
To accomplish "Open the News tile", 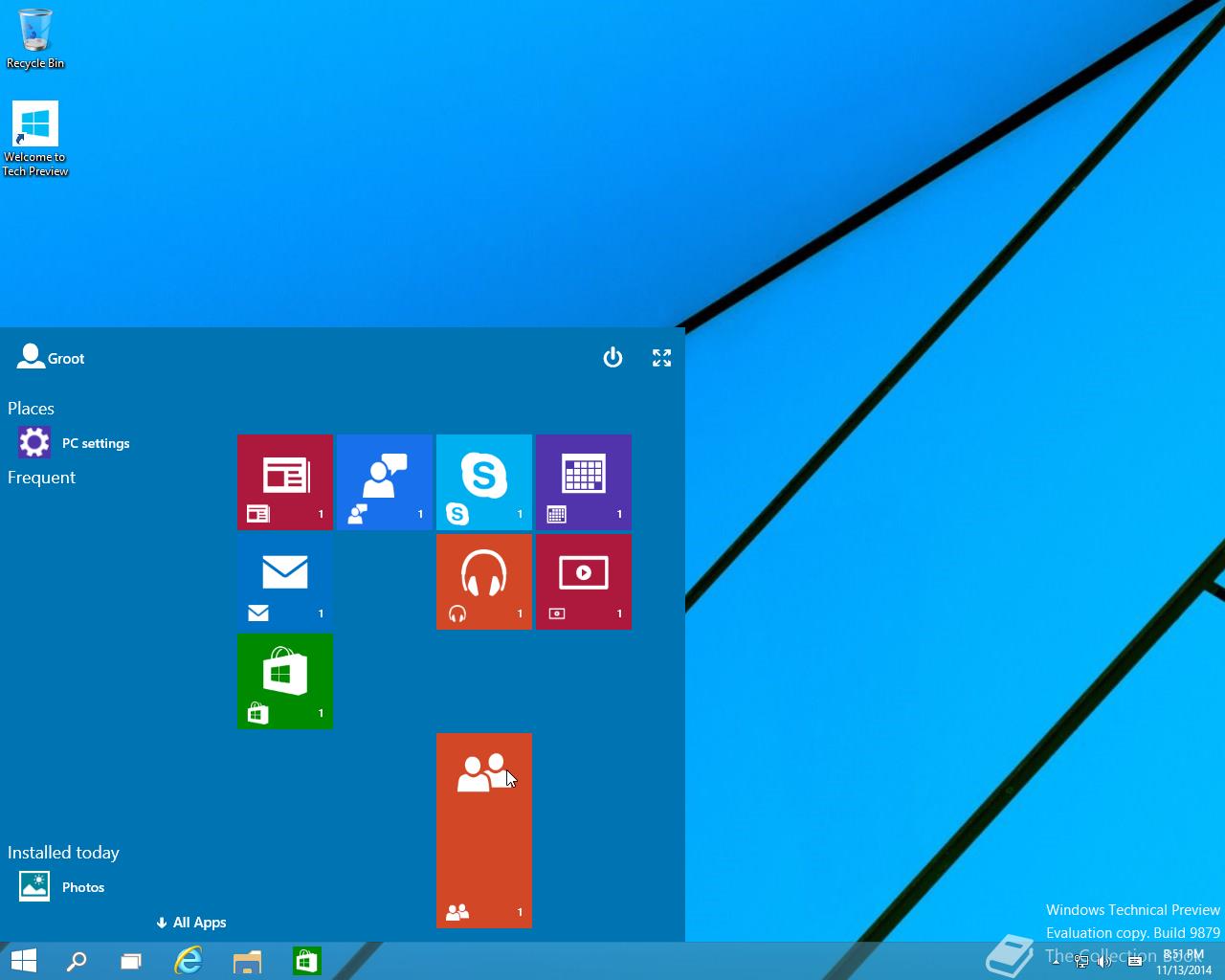I will [x=285, y=481].
